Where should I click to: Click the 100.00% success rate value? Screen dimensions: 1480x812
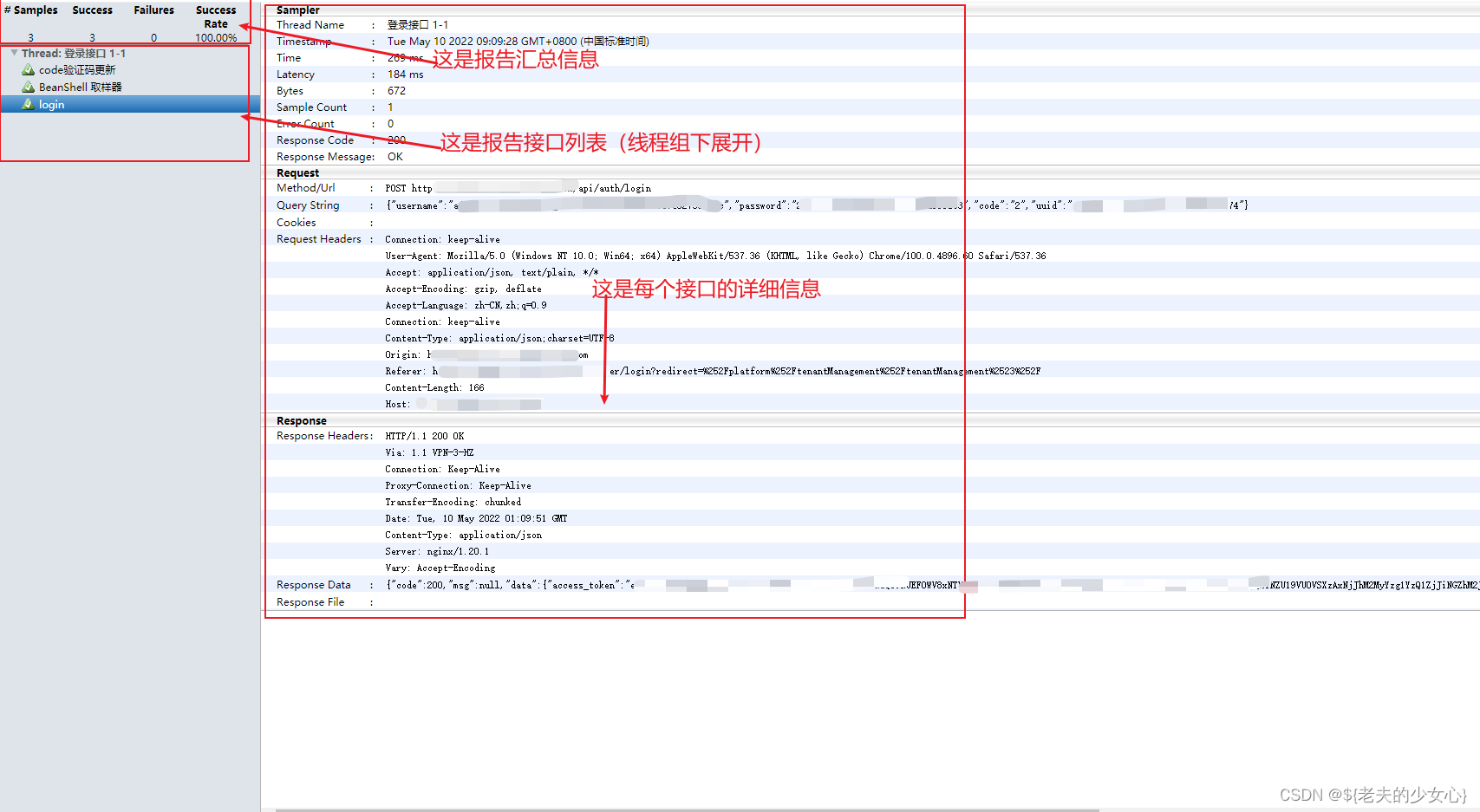click(x=216, y=38)
